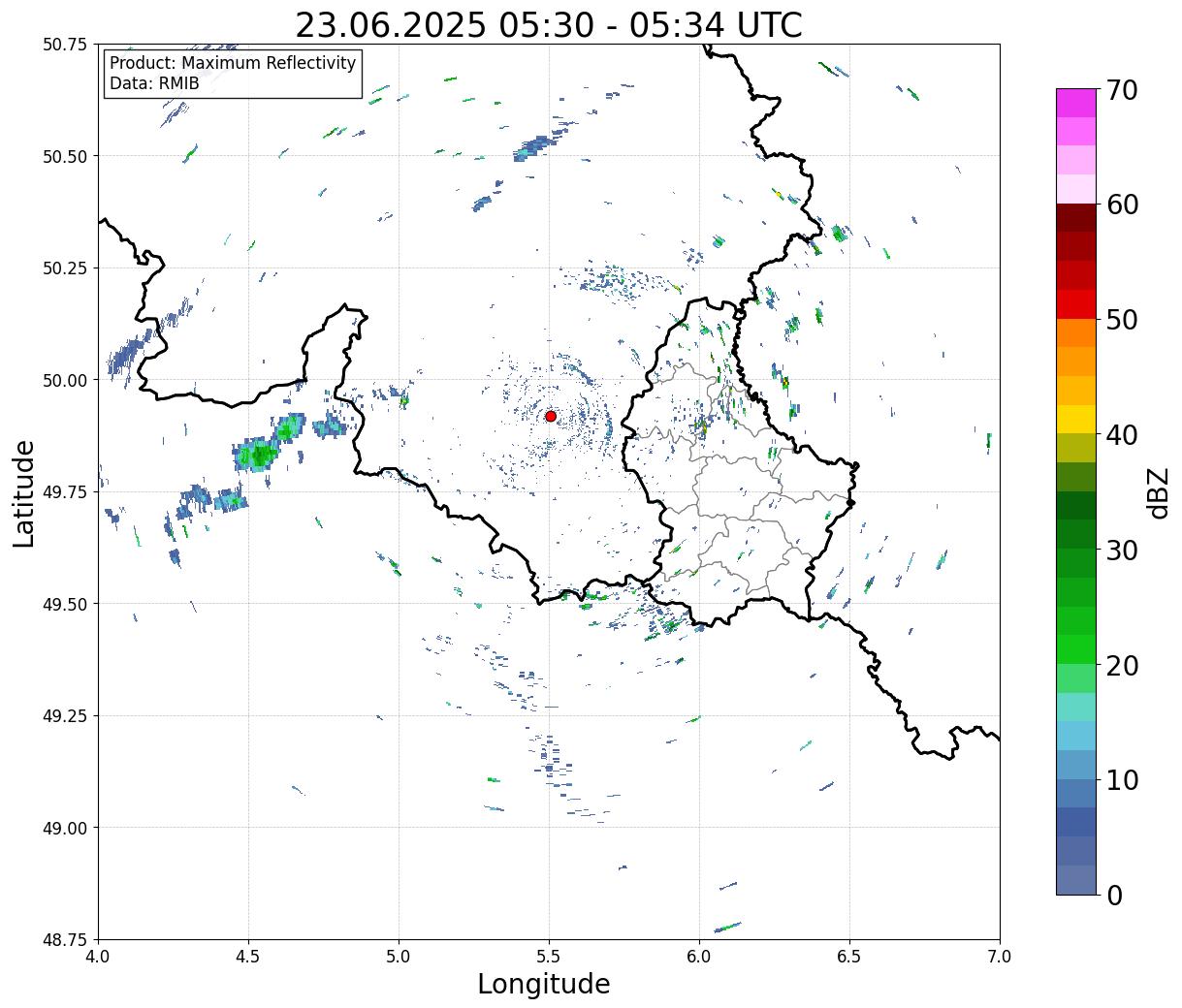This screenshot has width=1182, height=1008.
Task: Click longitude tick label 5.5
Action: click(549, 957)
